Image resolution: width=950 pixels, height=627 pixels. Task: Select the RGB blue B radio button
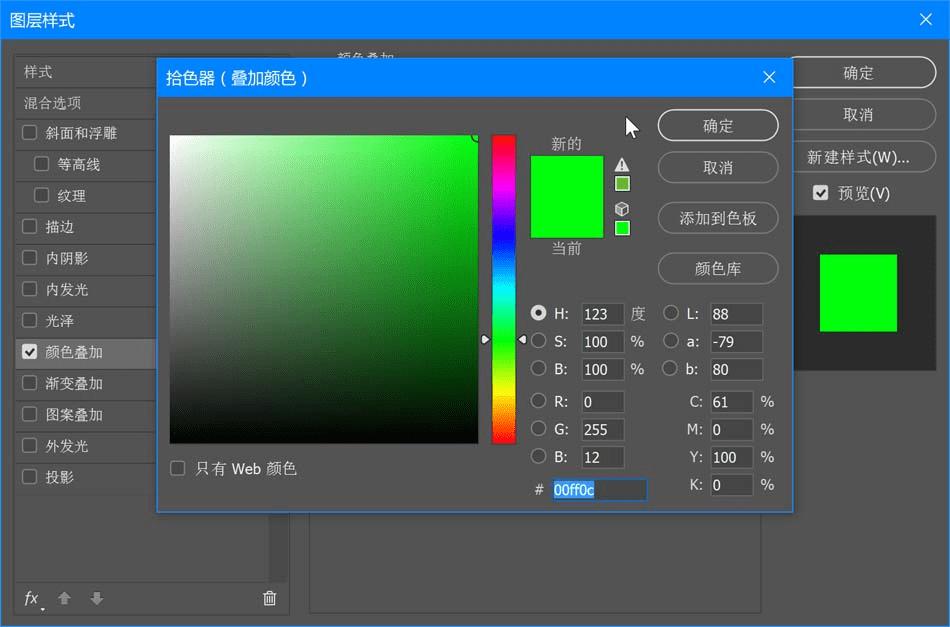(538, 457)
